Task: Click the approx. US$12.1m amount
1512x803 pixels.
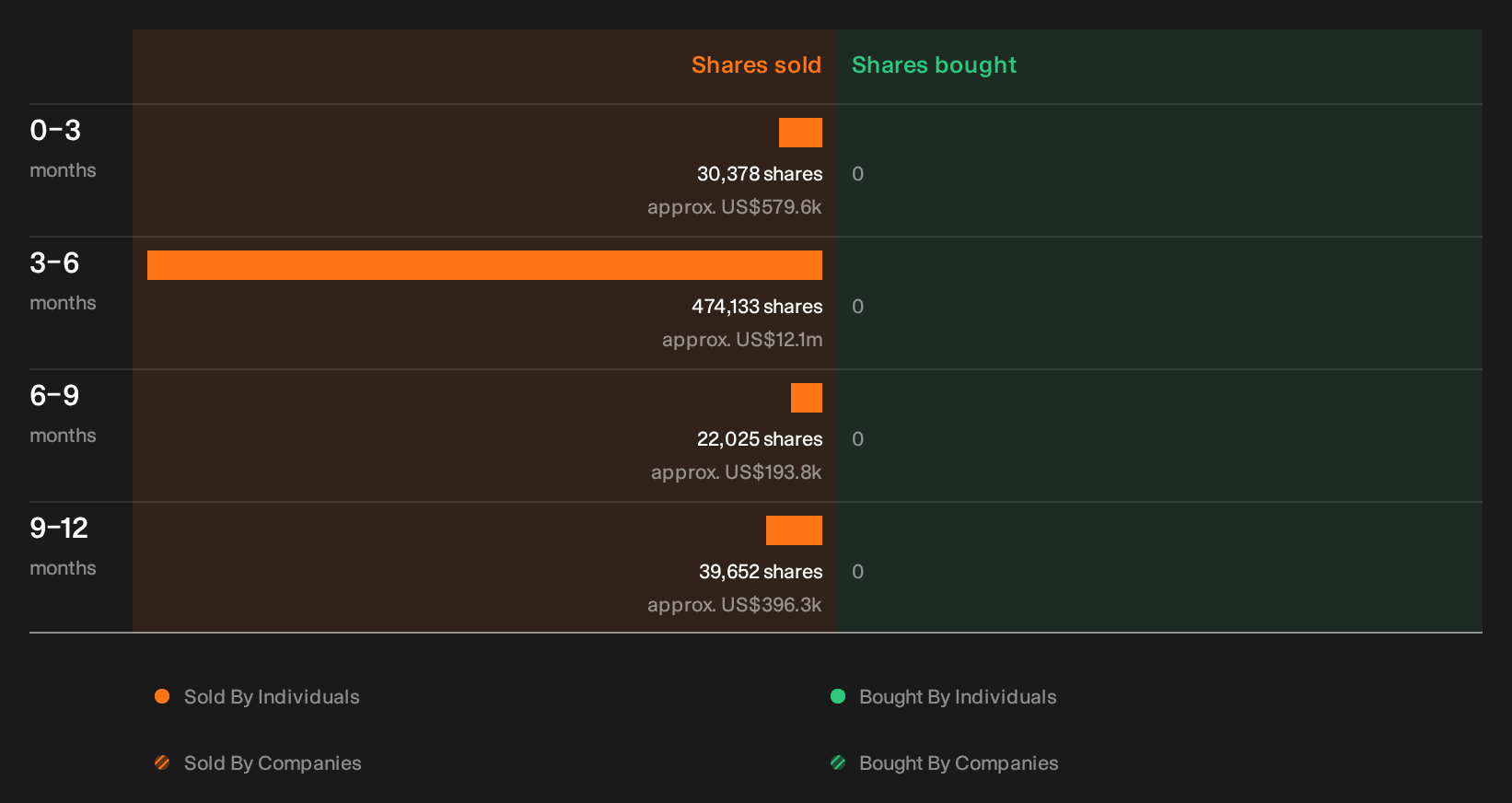Action: (x=742, y=340)
